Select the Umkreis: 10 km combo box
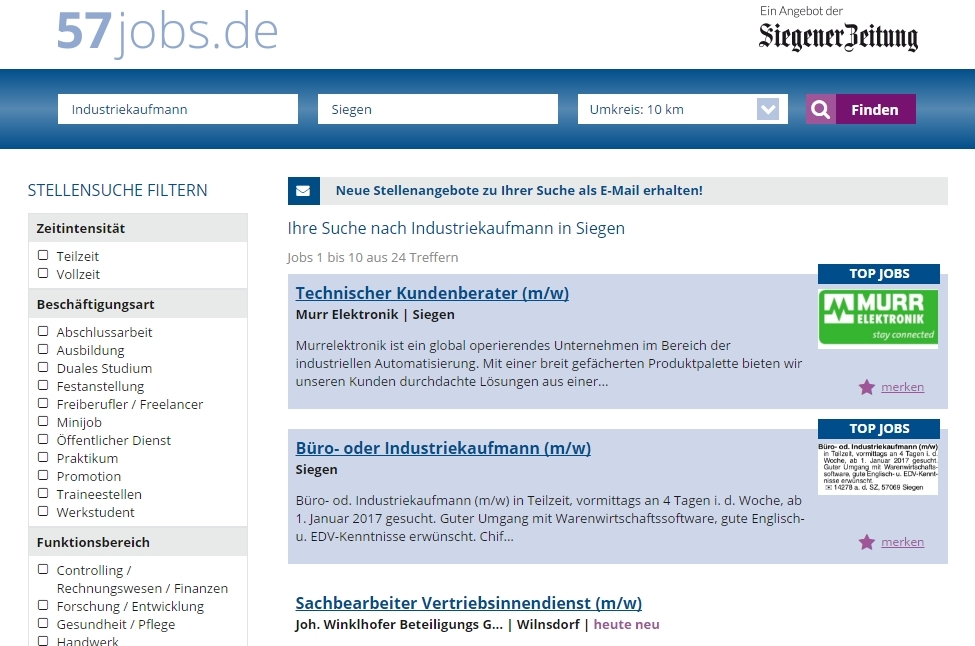The image size is (975, 646). click(683, 109)
